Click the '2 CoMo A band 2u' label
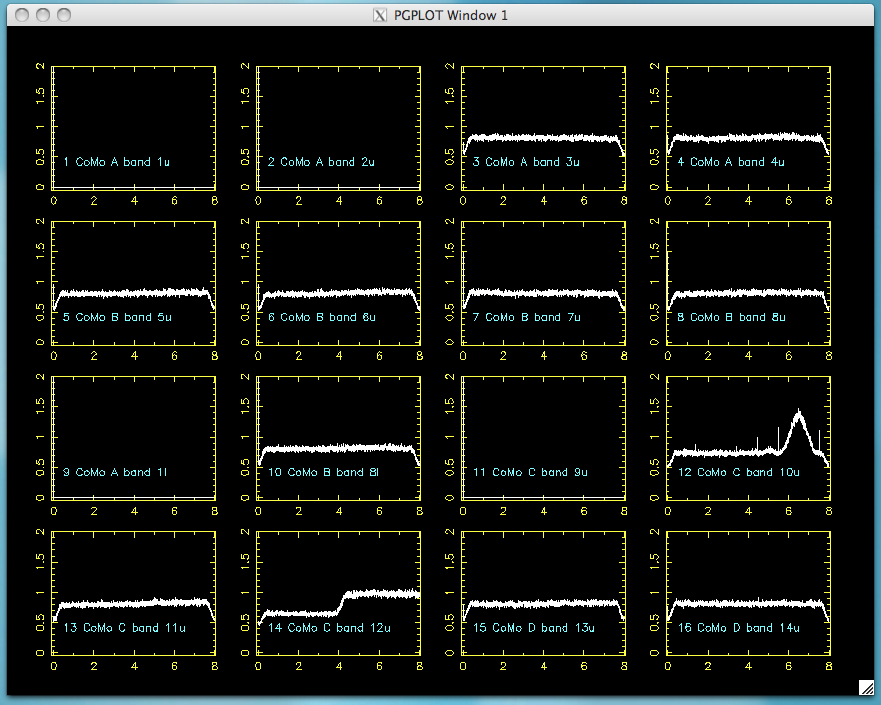The image size is (881, 705). point(321,162)
